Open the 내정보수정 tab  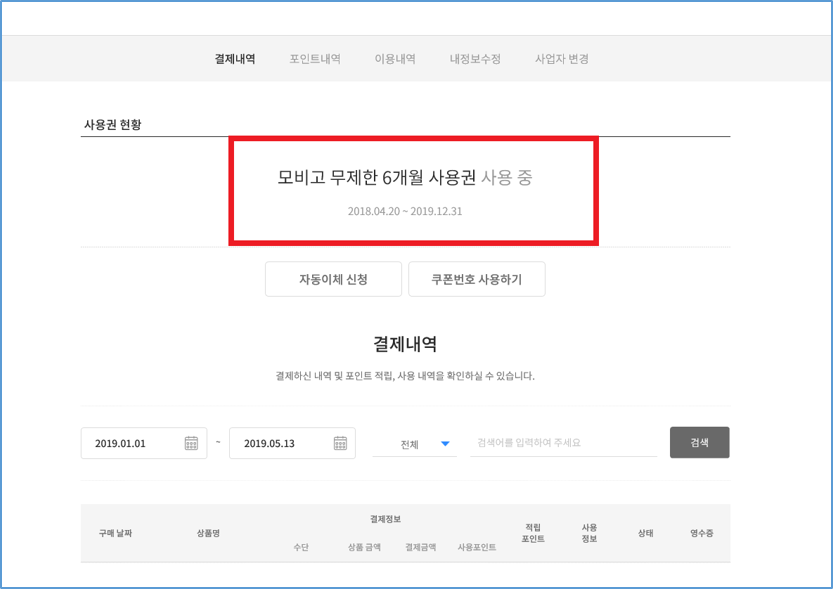point(475,59)
